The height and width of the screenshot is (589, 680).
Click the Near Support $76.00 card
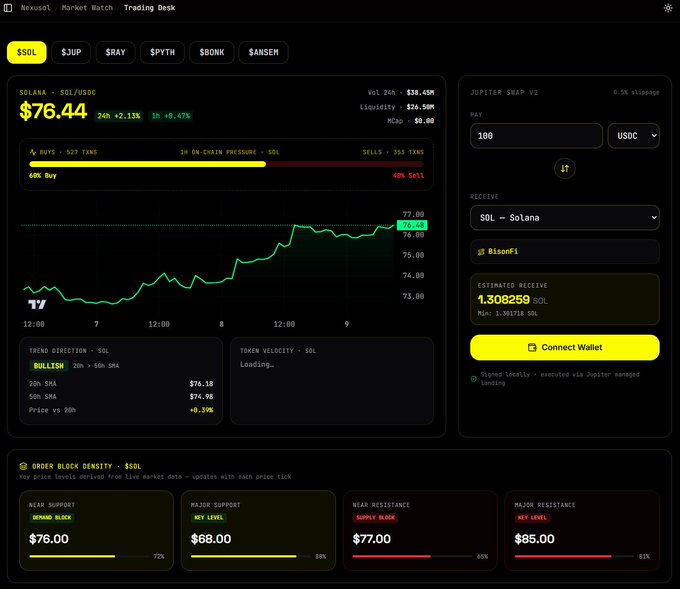coord(96,530)
